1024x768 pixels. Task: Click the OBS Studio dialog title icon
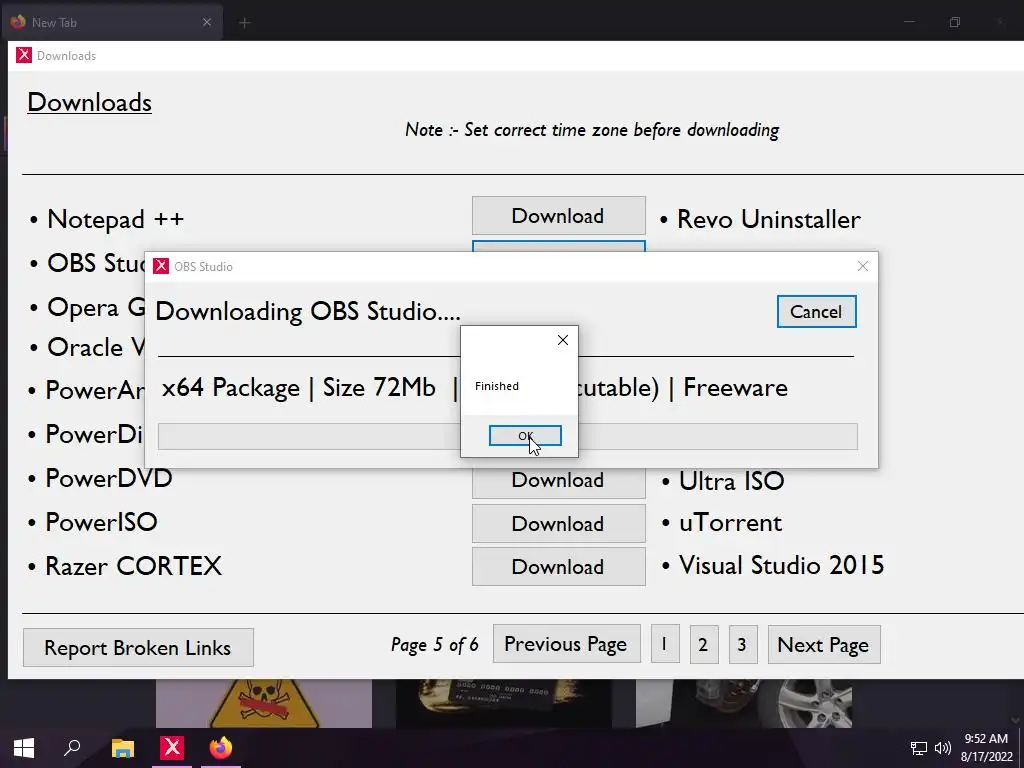tap(161, 266)
